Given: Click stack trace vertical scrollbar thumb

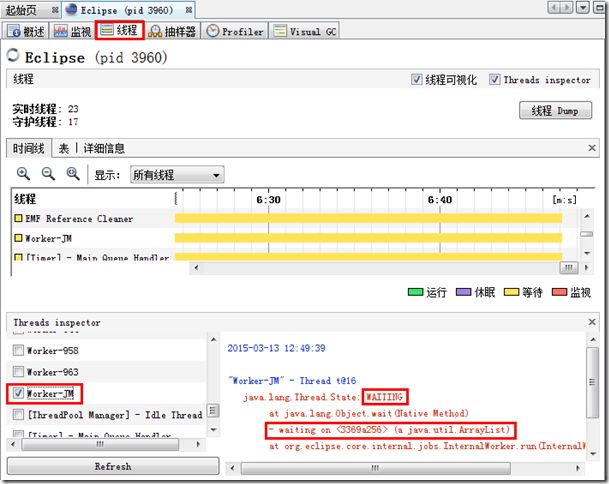Looking at the screenshot, I should [x=592, y=382].
